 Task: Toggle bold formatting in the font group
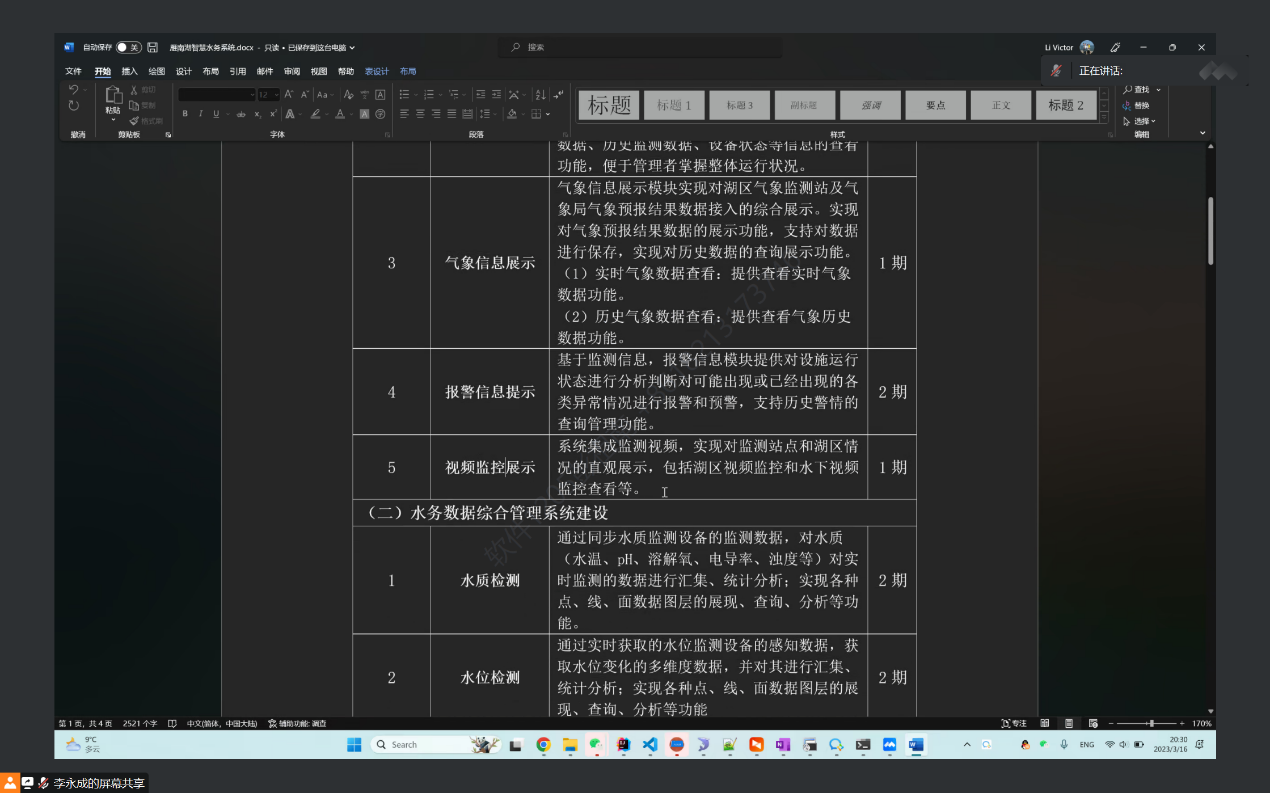185,114
